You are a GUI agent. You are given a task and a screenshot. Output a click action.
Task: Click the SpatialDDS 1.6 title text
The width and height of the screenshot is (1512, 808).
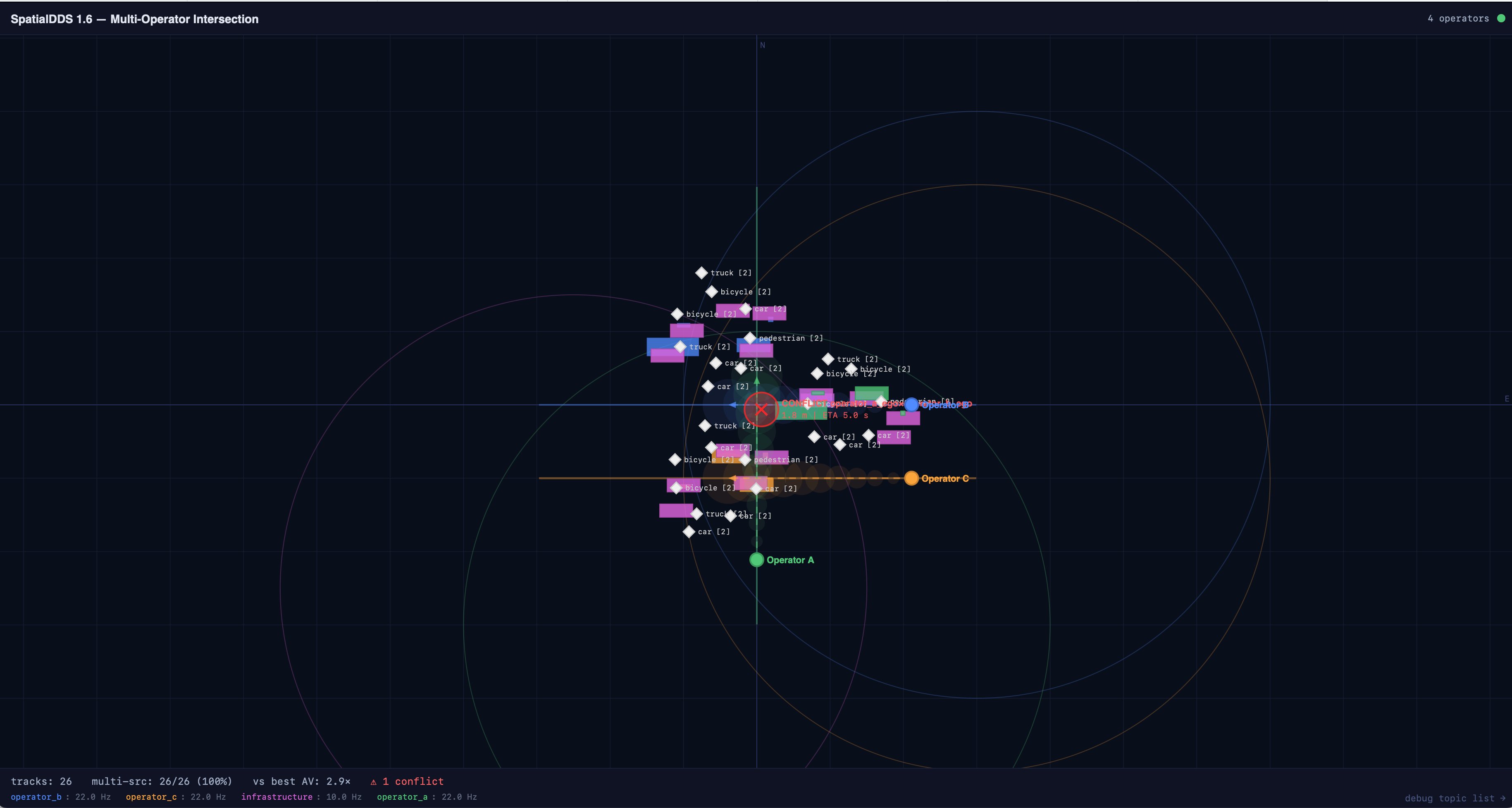[134, 19]
